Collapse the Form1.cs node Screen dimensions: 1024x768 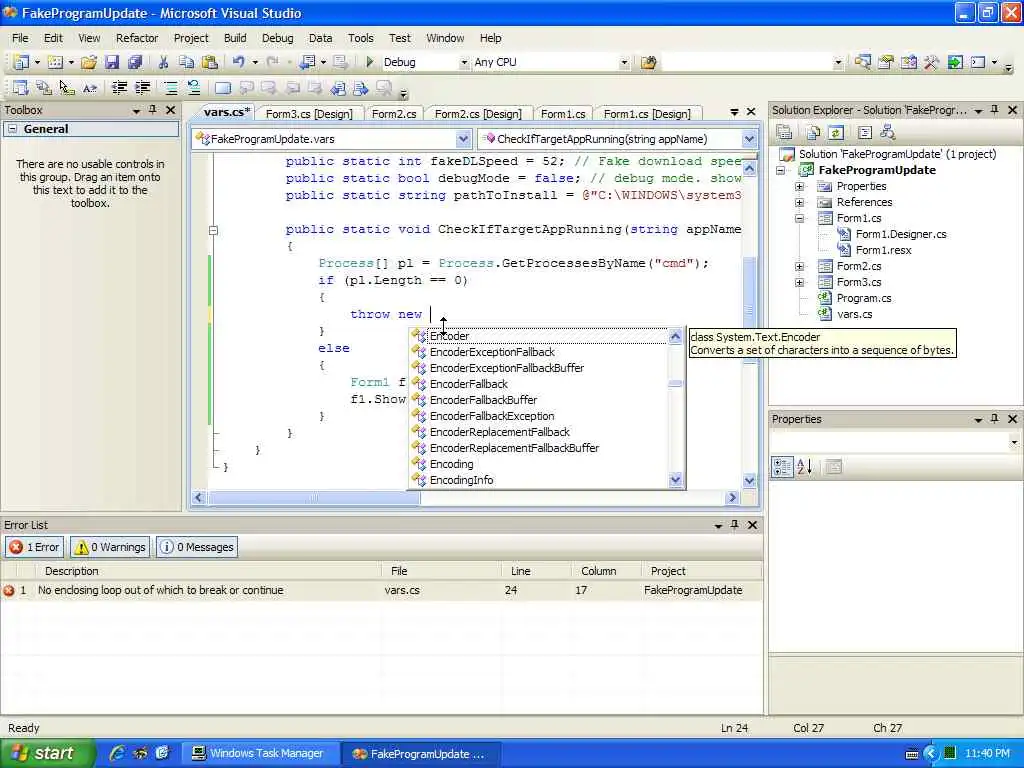tap(799, 218)
